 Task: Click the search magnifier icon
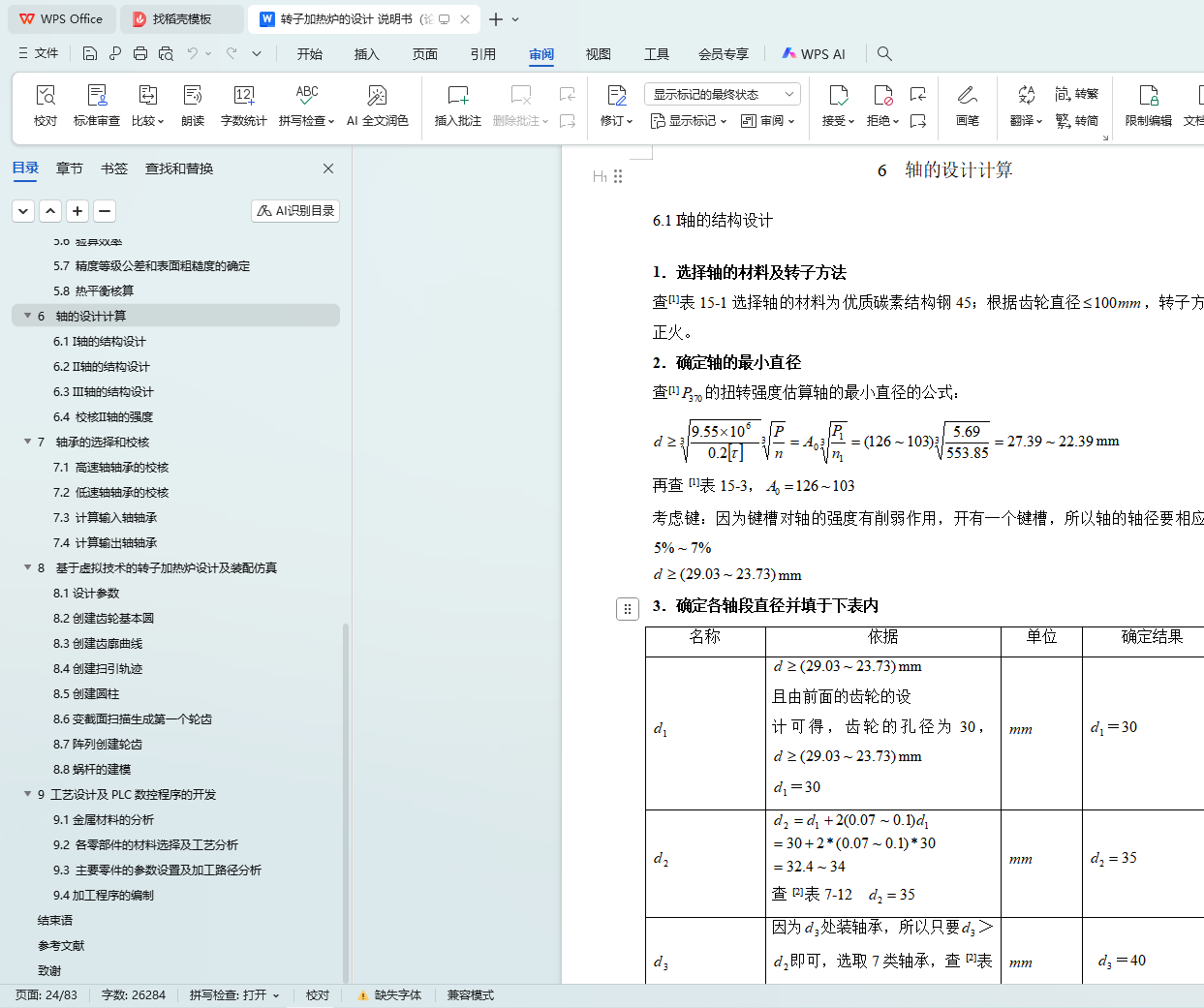click(884, 53)
